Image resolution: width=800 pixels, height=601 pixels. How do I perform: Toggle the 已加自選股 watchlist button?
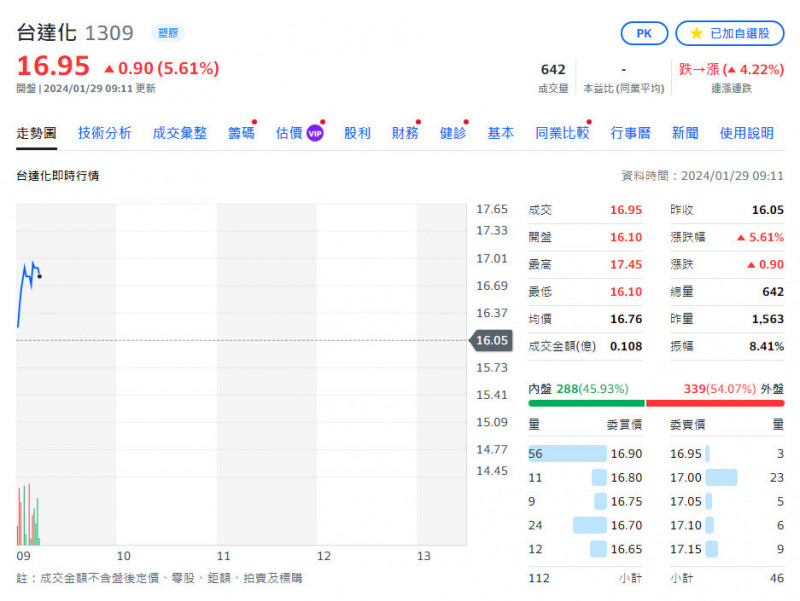[730, 34]
